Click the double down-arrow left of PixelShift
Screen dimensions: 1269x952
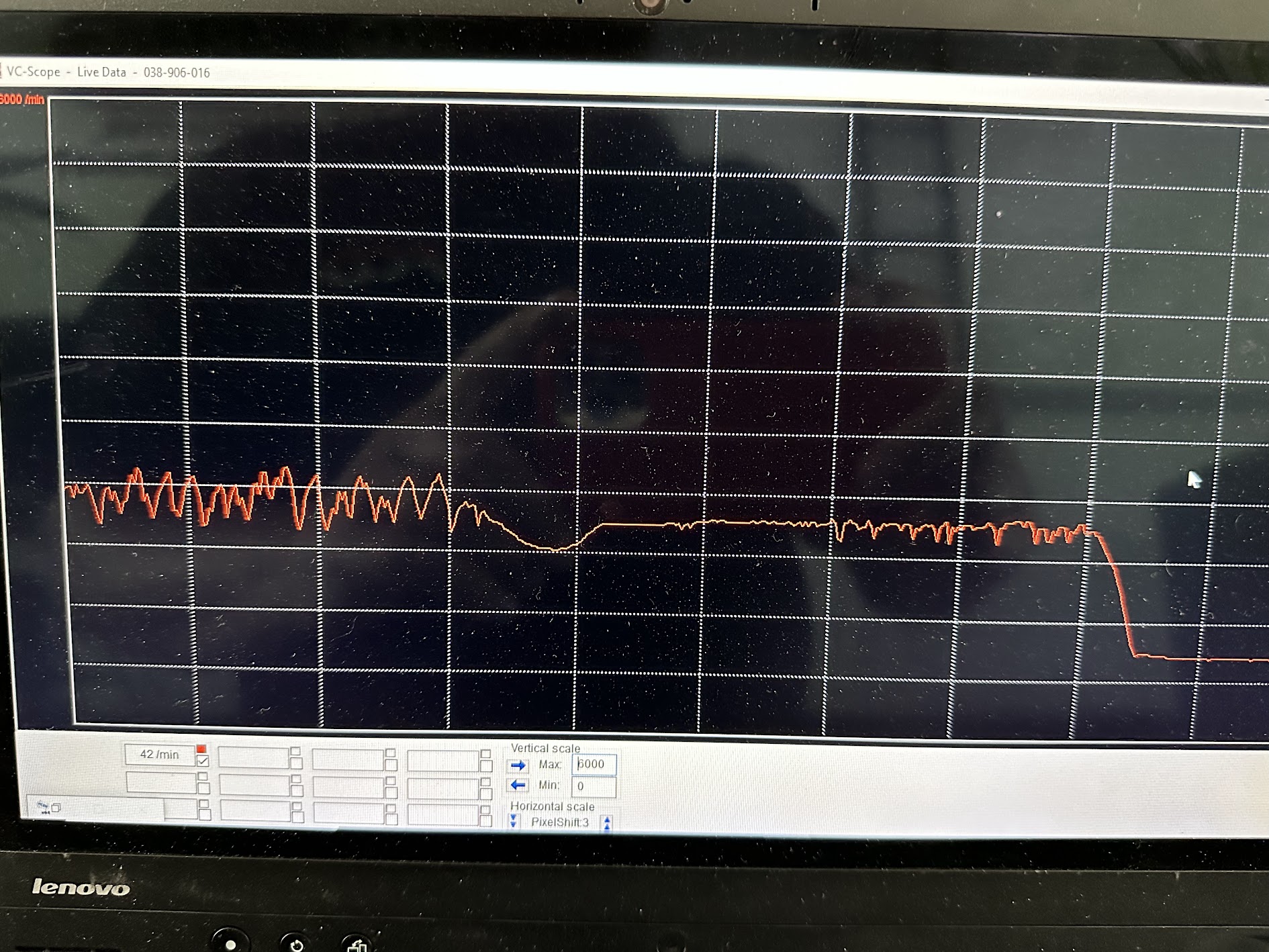(x=514, y=821)
